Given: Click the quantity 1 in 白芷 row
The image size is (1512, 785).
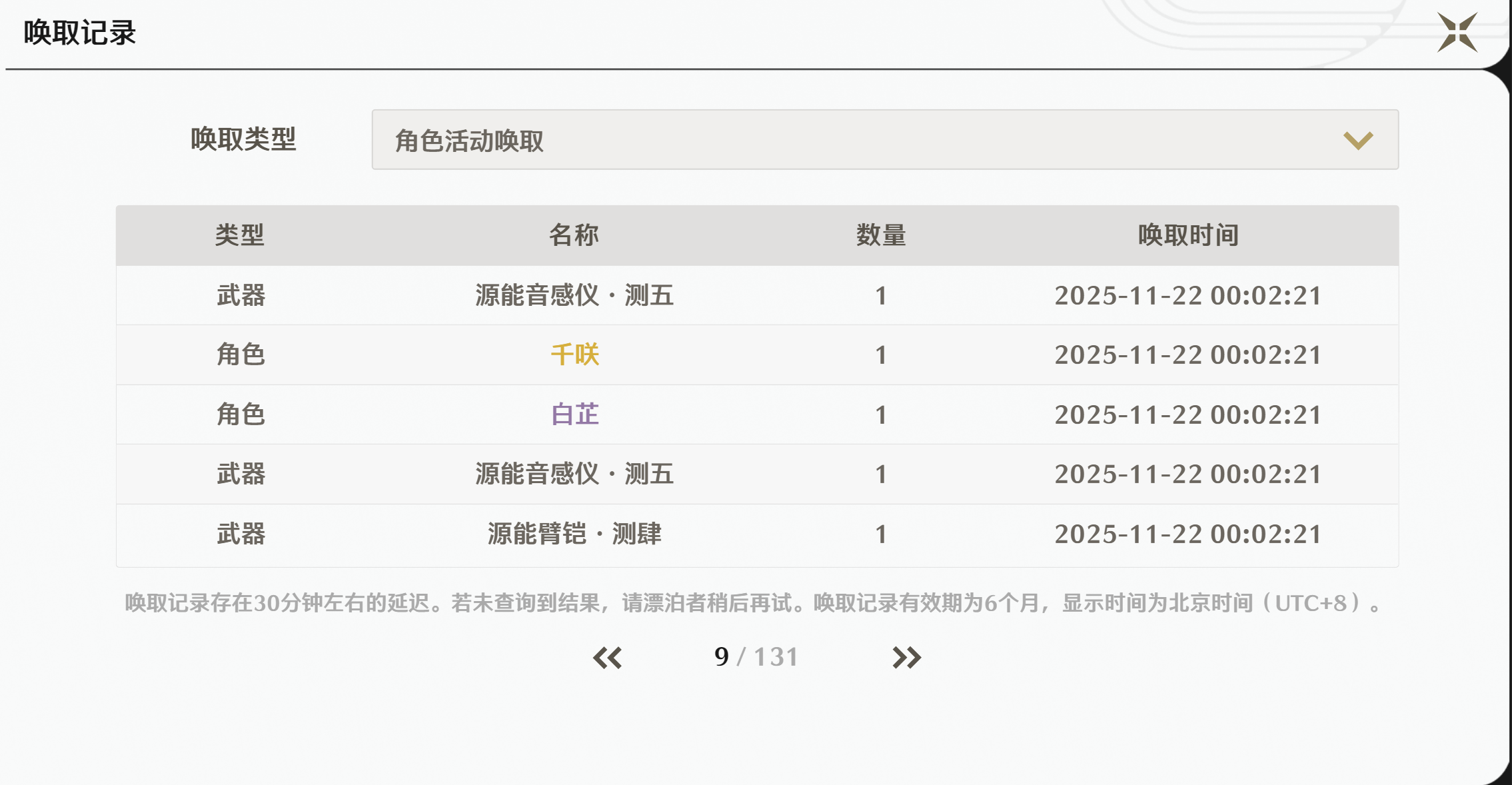Looking at the screenshot, I should click(x=881, y=414).
